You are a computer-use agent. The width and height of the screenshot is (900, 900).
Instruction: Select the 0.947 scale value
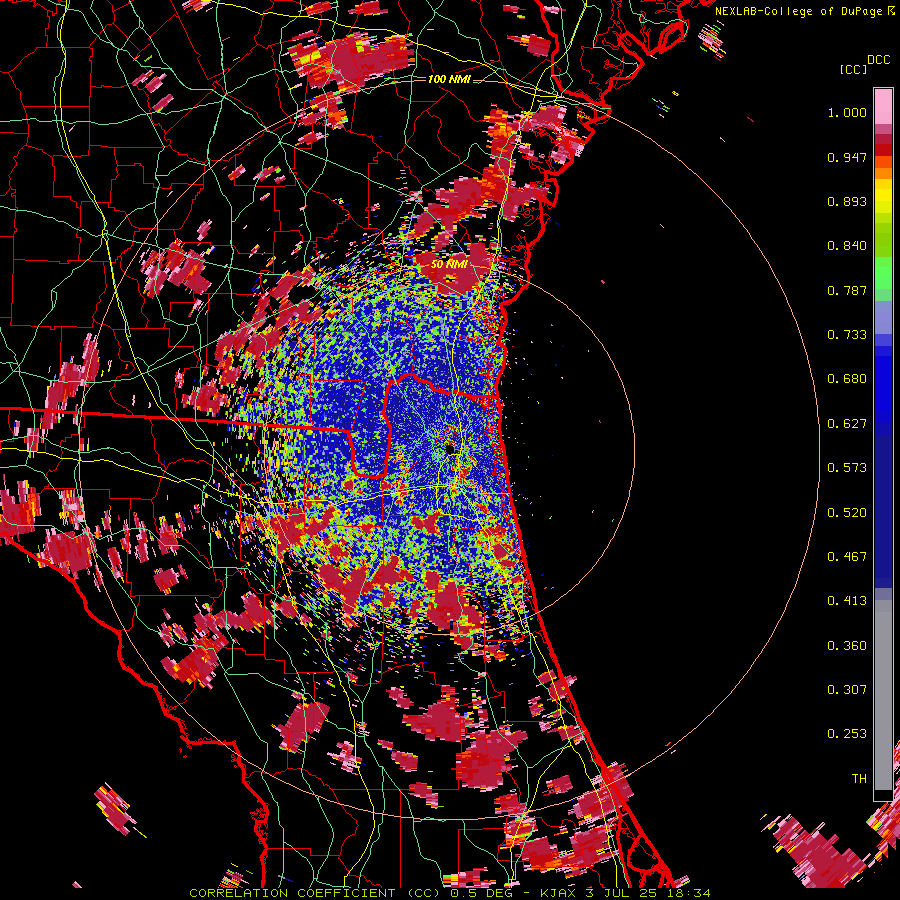(x=847, y=157)
